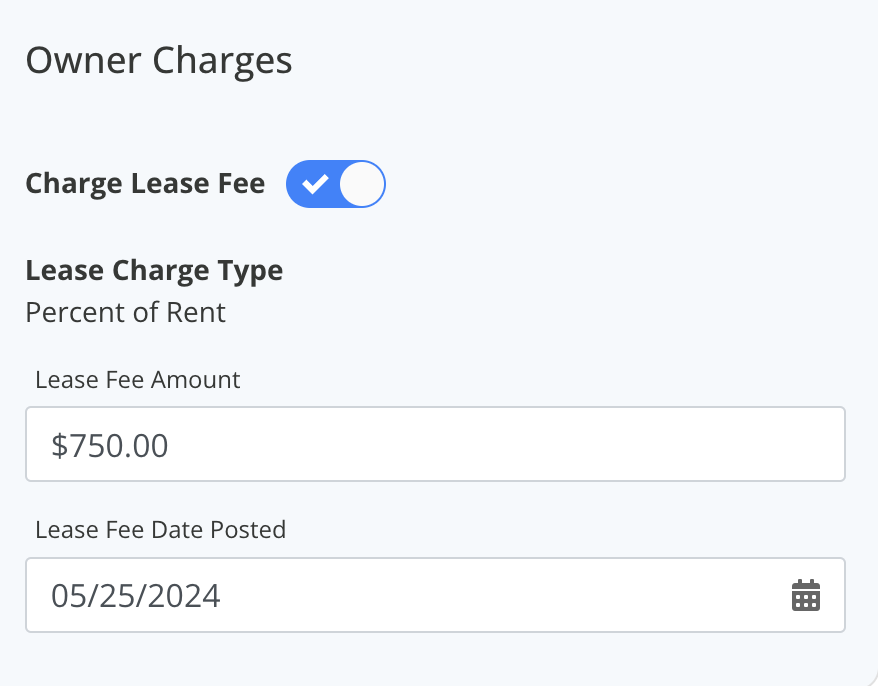Click the Lease Fee Amount label
878x686 pixels.
[137, 380]
